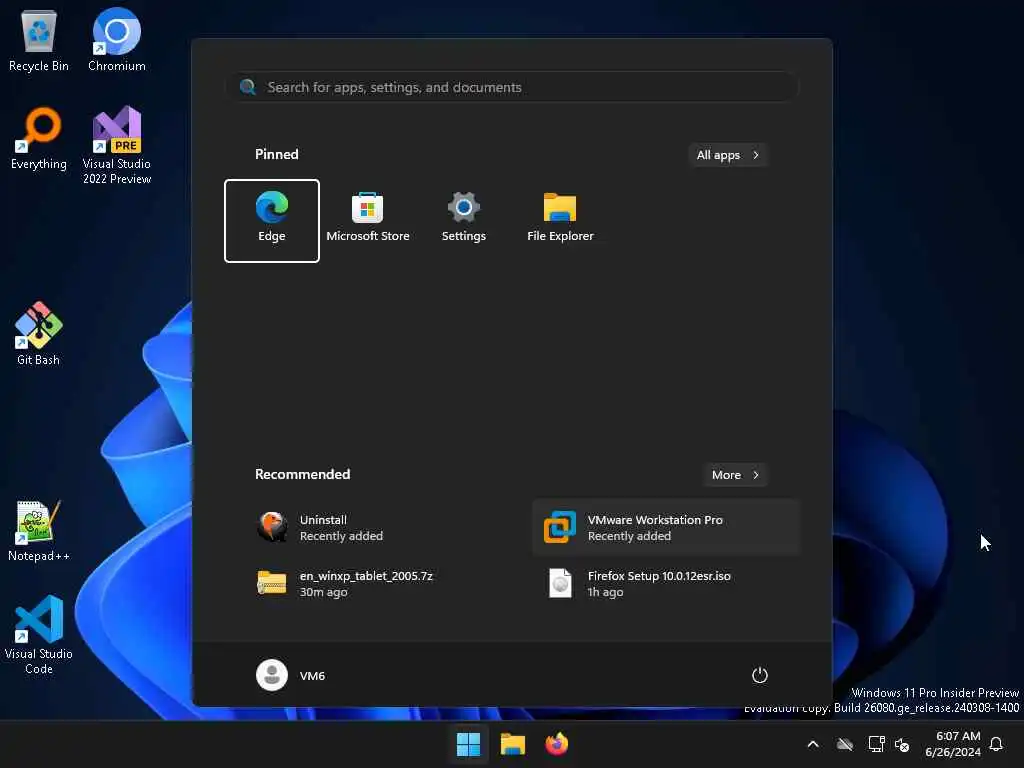This screenshot has height=768, width=1024.
Task: Select the Git Bash desktop shortcut
Action: 39,334
